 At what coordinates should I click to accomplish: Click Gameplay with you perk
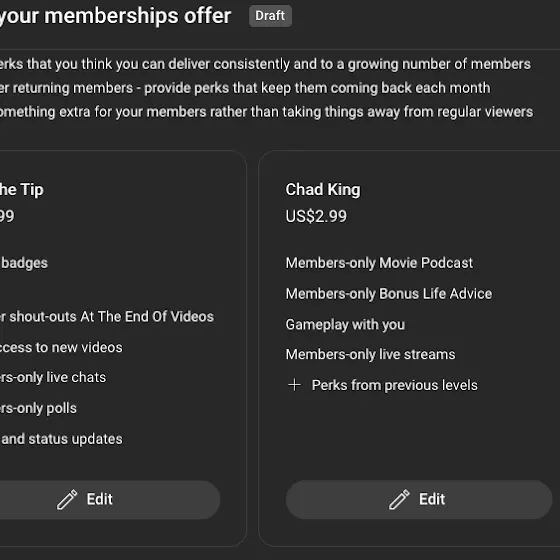tap(345, 325)
